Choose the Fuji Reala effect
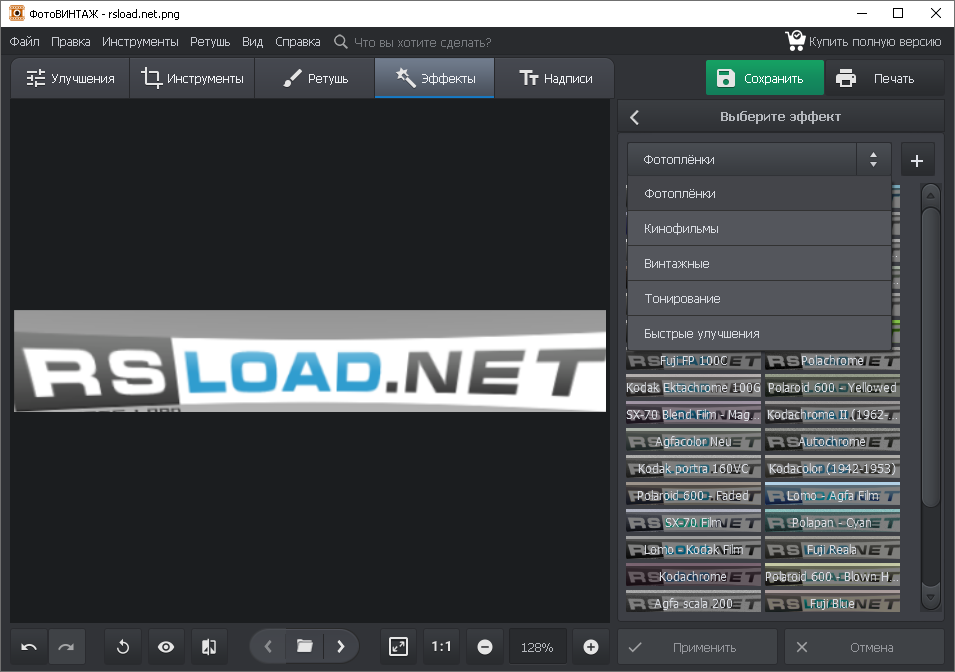Viewport: 955px width, 672px height. click(x=833, y=550)
